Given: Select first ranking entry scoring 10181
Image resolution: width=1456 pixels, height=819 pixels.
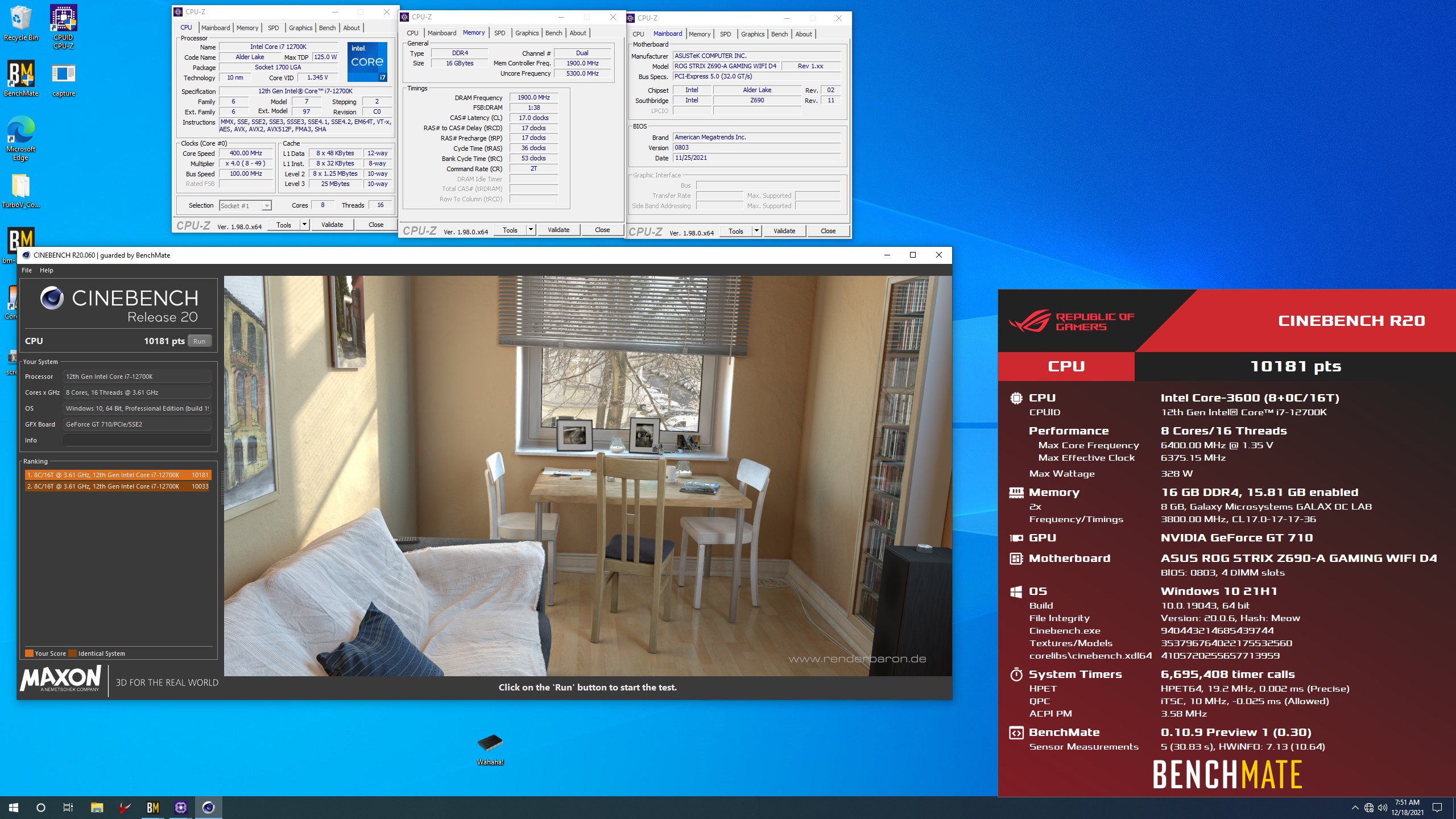Looking at the screenshot, I should pyautogui.click(x=118, y=475).
